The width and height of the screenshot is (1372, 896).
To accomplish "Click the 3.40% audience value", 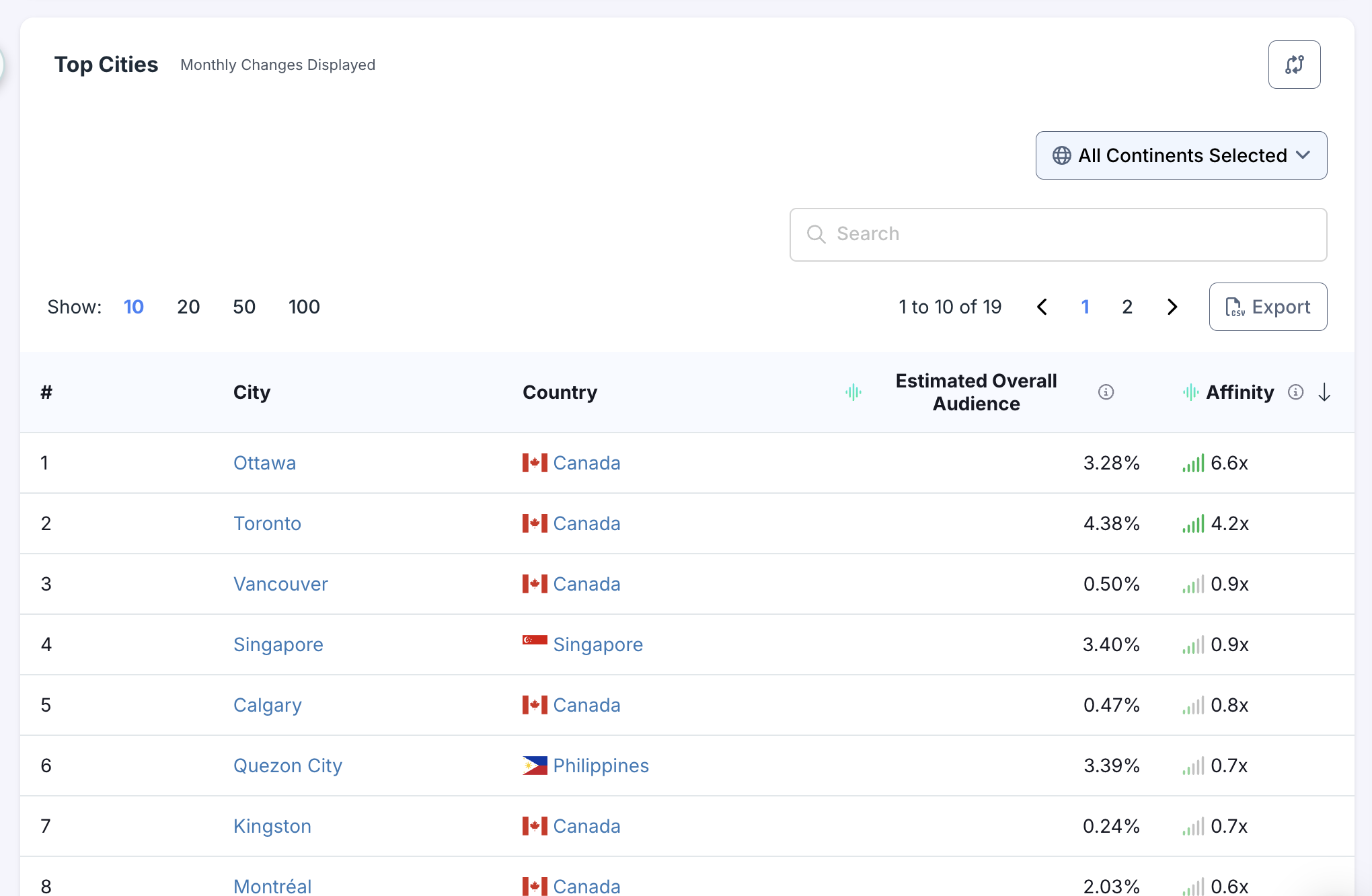I will point(1111,644).
